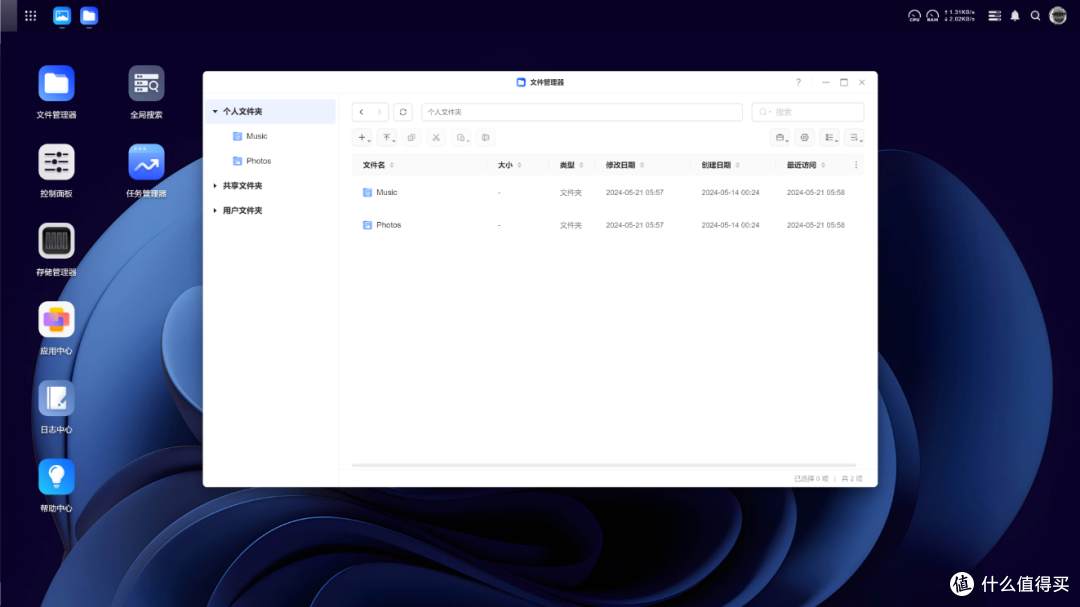Screen dimensions: 1080x607
Task: Open the upload dropdown button
Action: pyautogui.click(x=387, y=138)
